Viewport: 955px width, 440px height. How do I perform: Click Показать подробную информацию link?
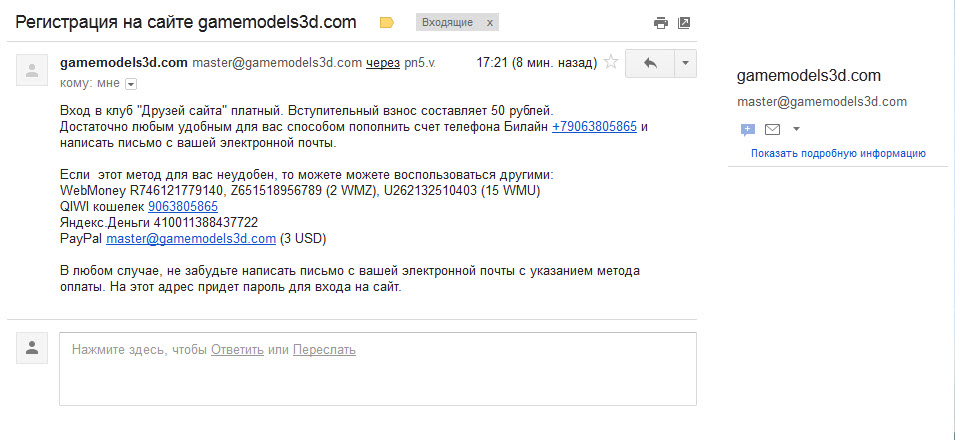point(838,154)
